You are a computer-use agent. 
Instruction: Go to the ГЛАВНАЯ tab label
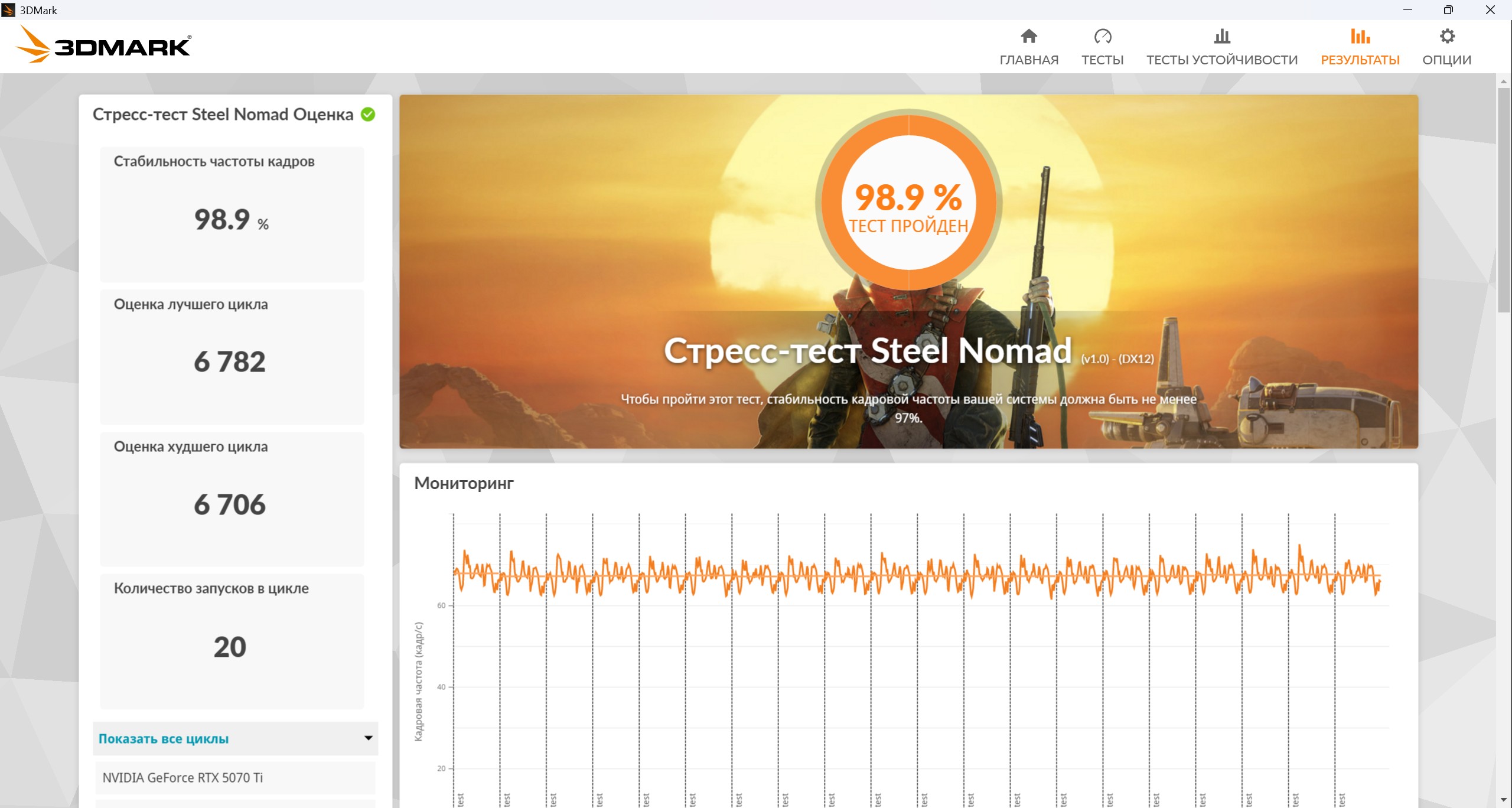click(x=1029, y=60)
